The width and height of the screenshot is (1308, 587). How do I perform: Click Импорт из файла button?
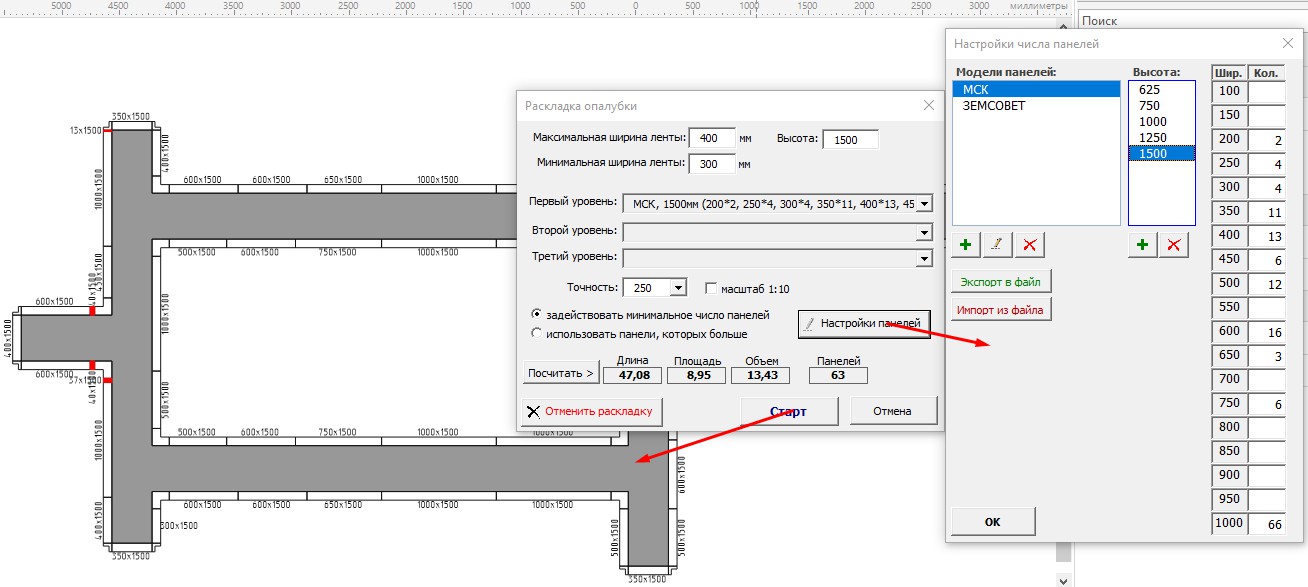click(1002, 310)
